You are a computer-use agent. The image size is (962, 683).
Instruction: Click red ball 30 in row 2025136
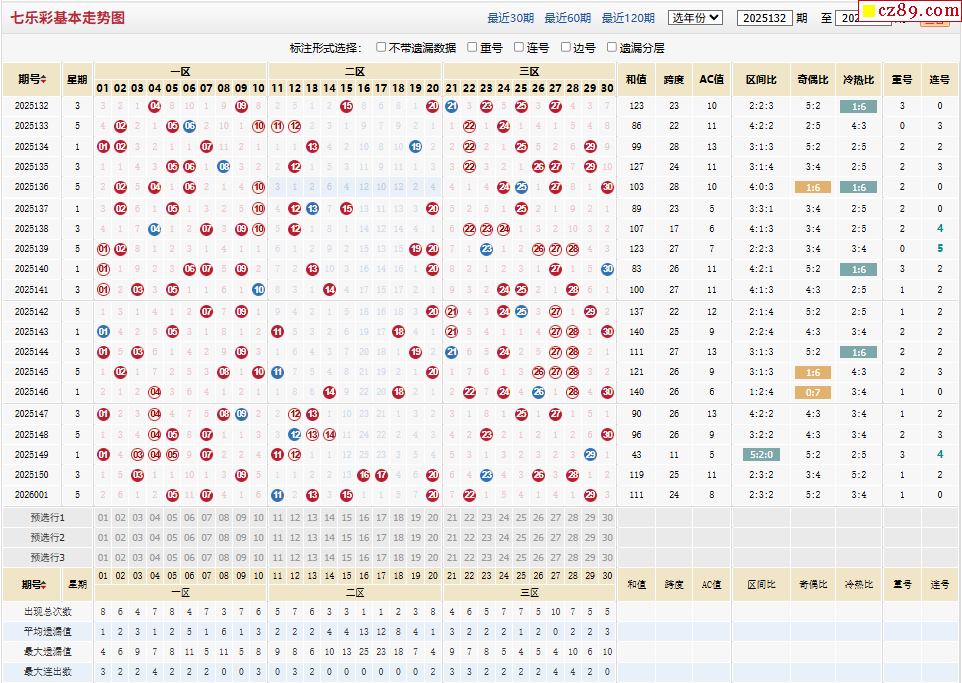[x=607, y=187]
